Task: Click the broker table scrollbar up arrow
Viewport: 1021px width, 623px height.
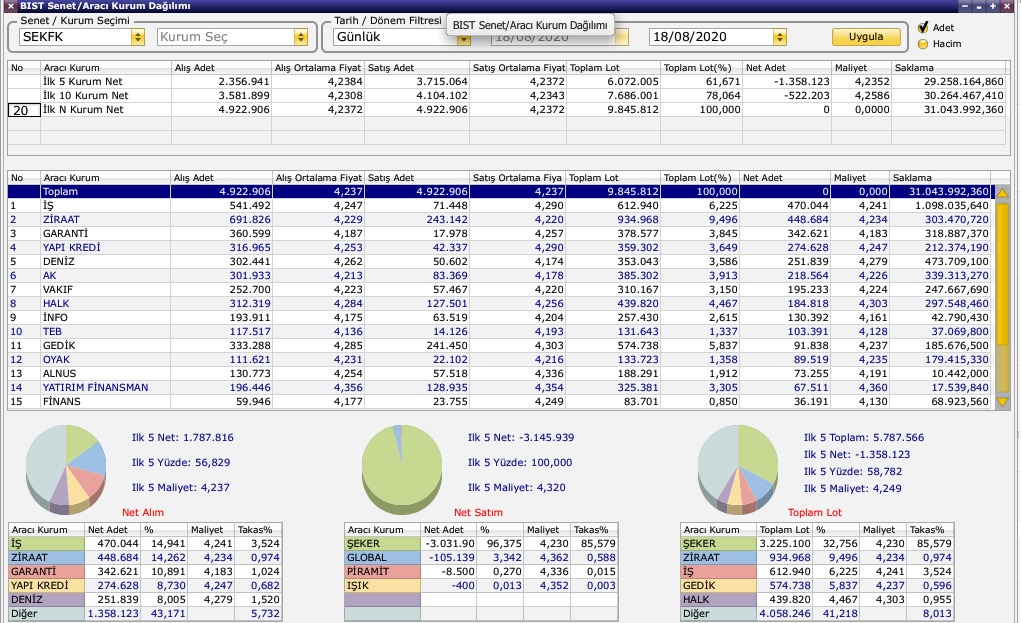Action: 1003,193
